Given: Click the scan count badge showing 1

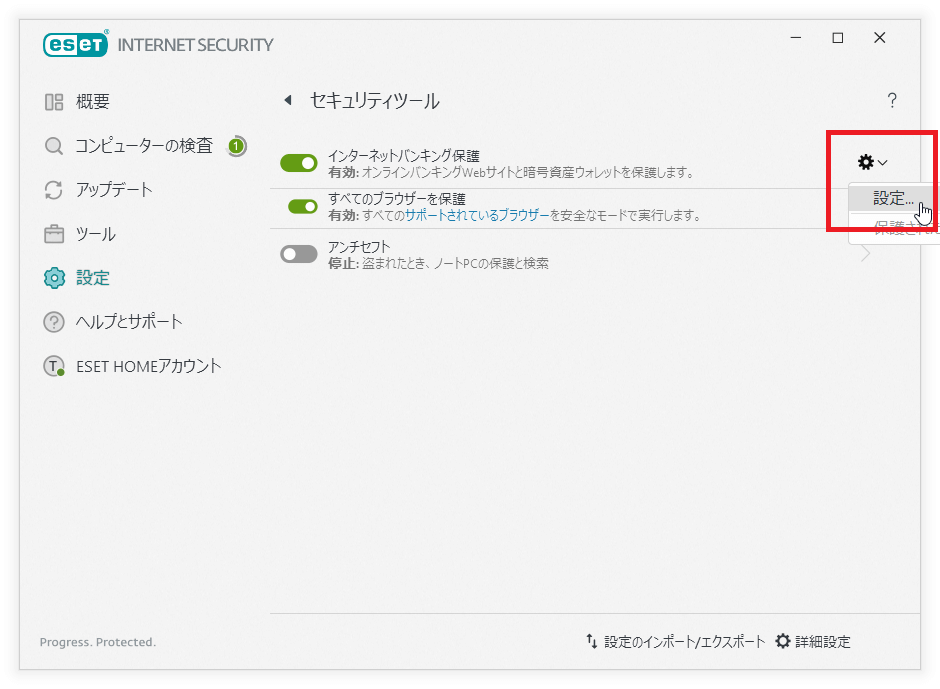Looking at the screenshot, I should (x=236, y=146).
